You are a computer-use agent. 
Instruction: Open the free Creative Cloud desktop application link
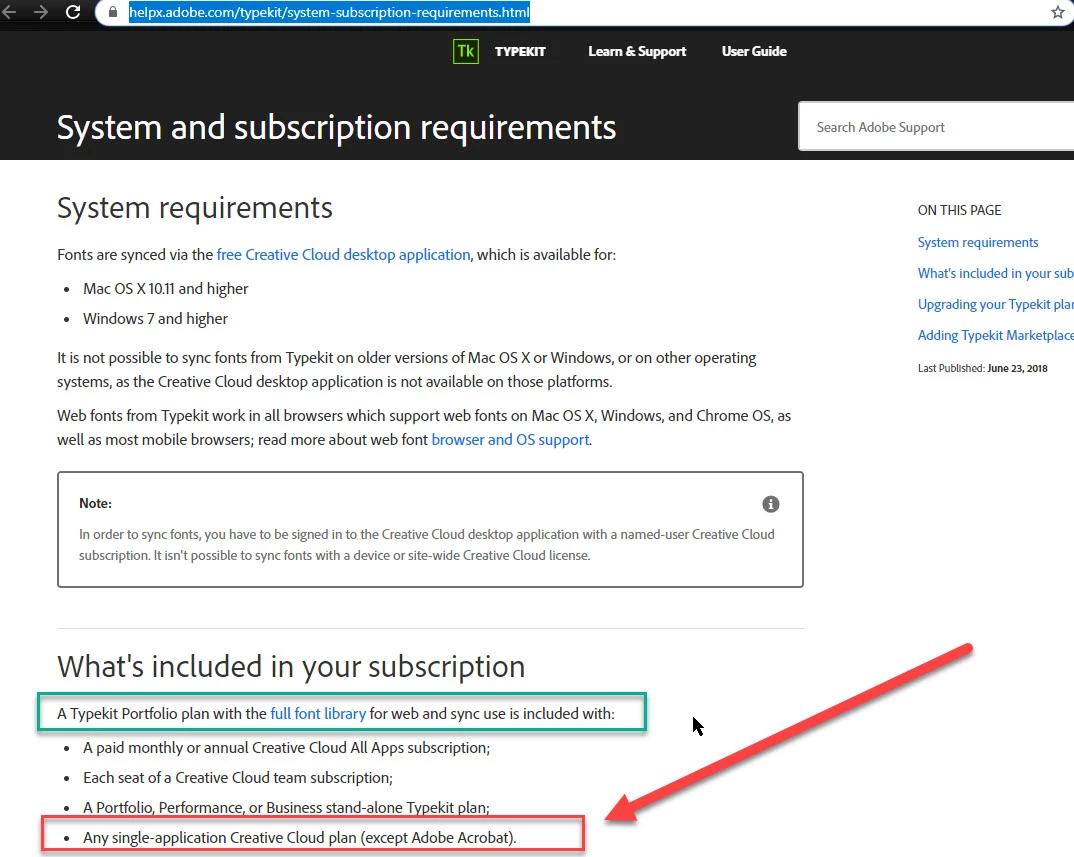[x=343, y=255]
